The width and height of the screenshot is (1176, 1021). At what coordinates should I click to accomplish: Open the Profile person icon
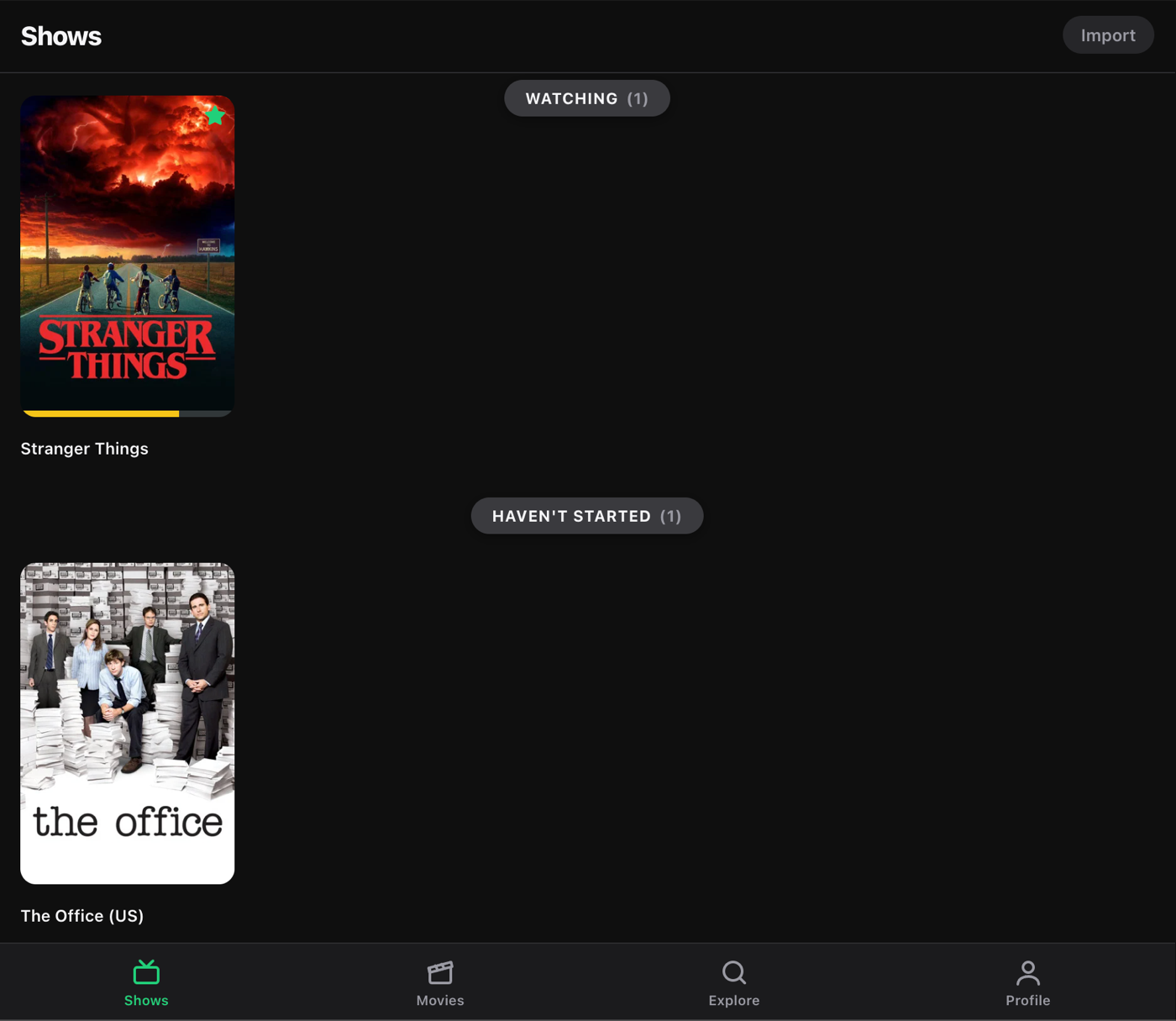pos(1028,972)
